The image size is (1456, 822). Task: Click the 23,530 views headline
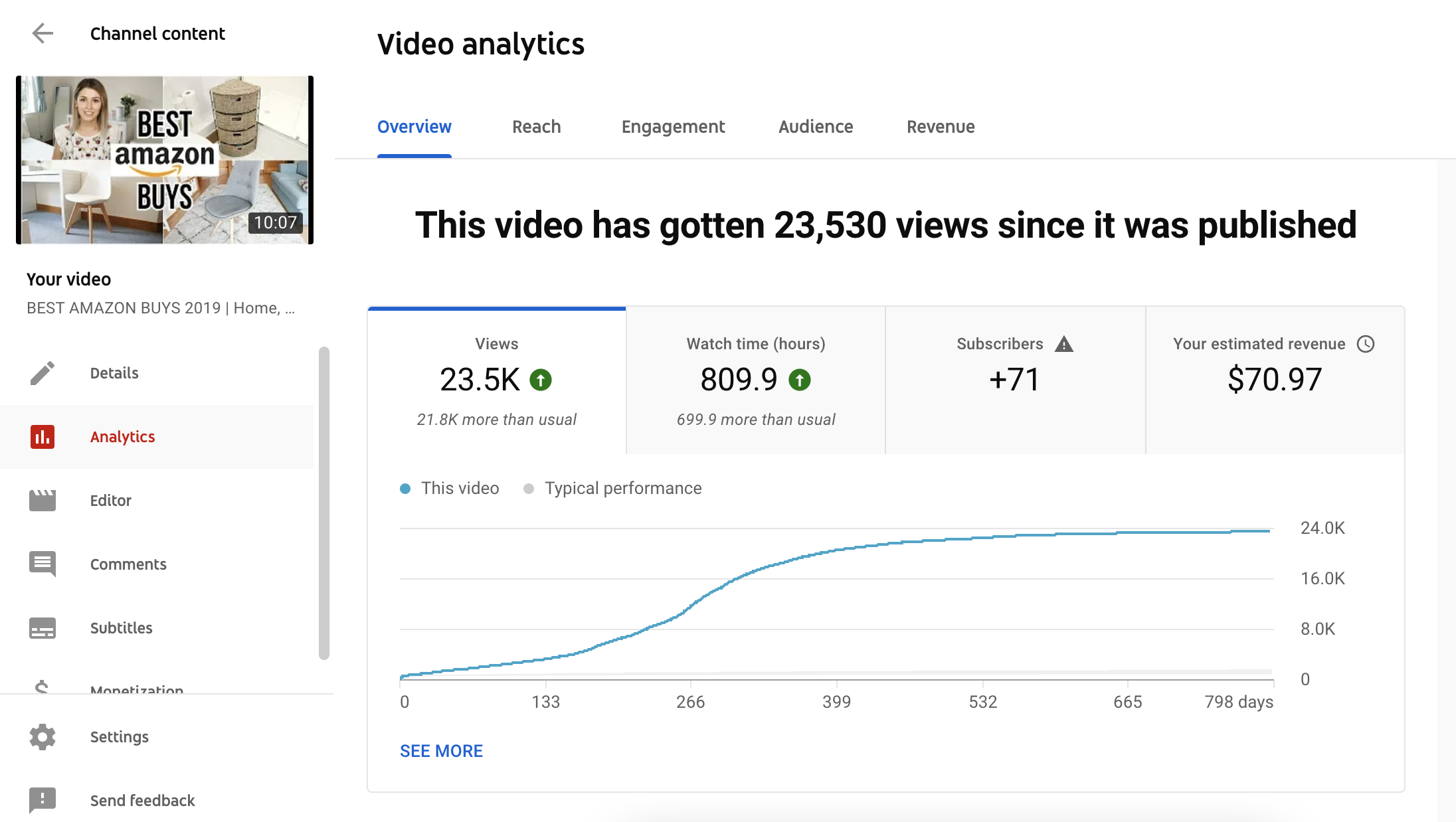tap(885, 225)
